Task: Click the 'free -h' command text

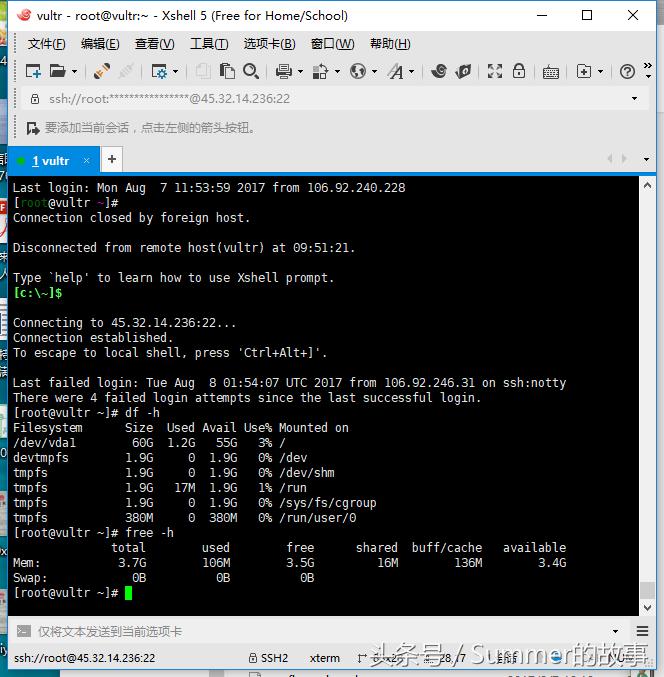Action: coord(149,533)
